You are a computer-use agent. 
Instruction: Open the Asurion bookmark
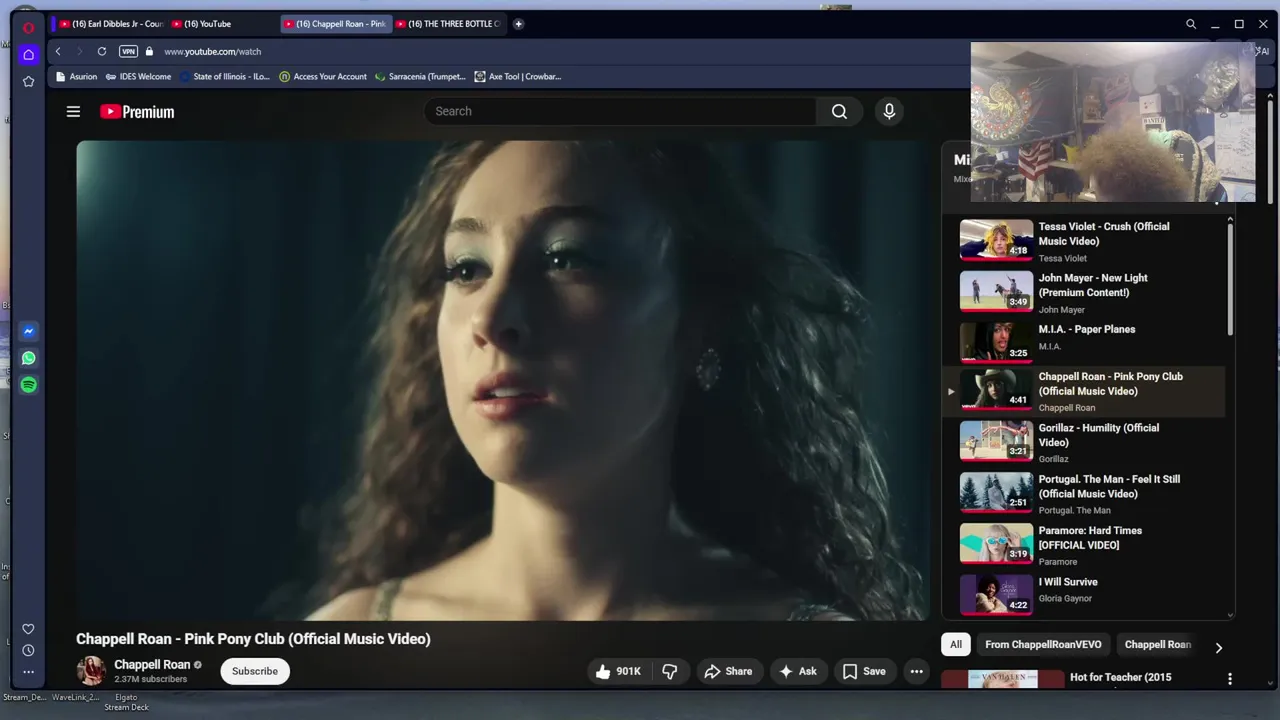[77, 76]
